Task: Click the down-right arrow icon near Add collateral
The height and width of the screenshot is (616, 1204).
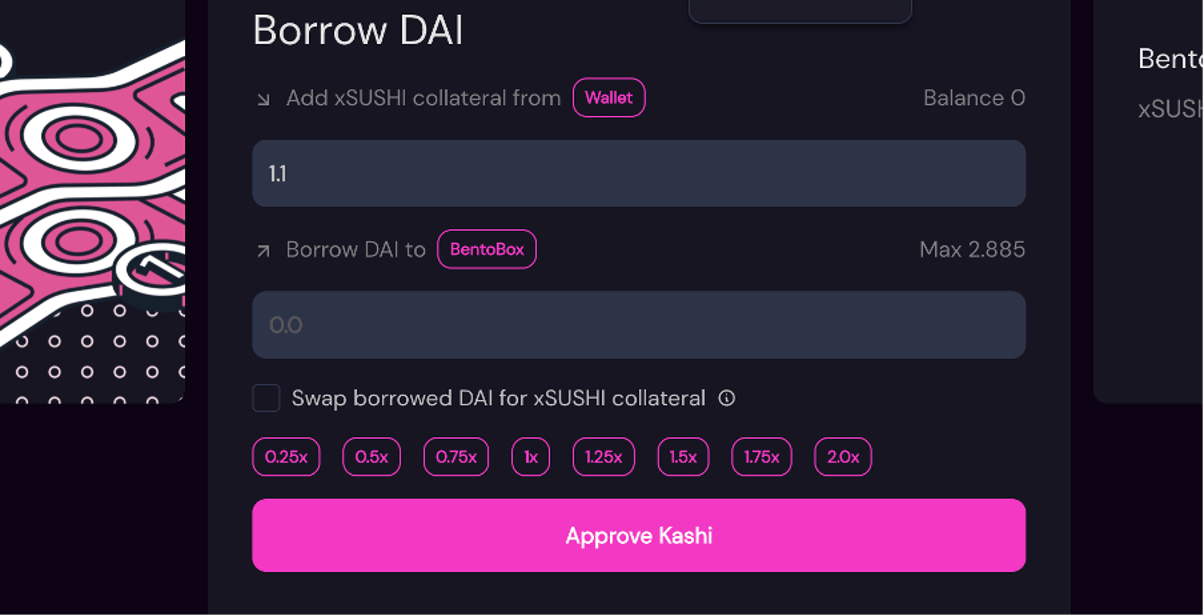Action: tap(263, 99)
